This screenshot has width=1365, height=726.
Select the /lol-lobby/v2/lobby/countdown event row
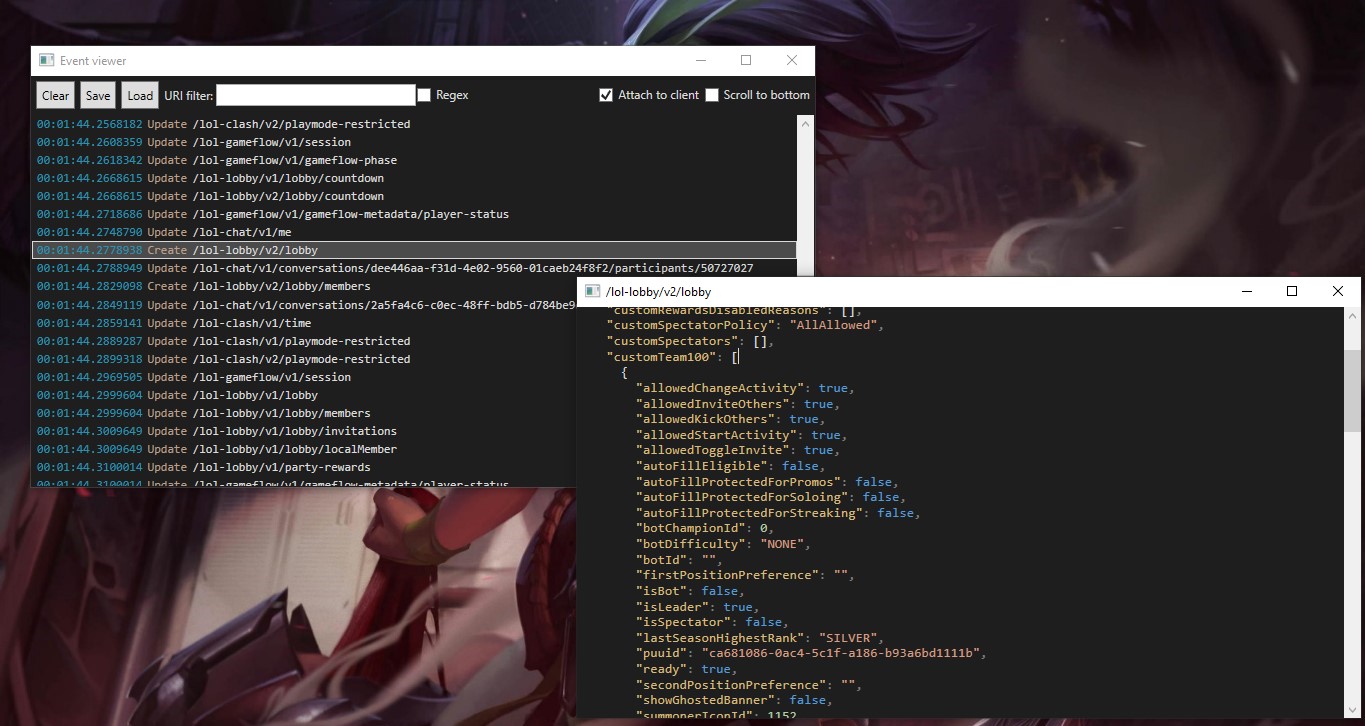tap(415, 196)
